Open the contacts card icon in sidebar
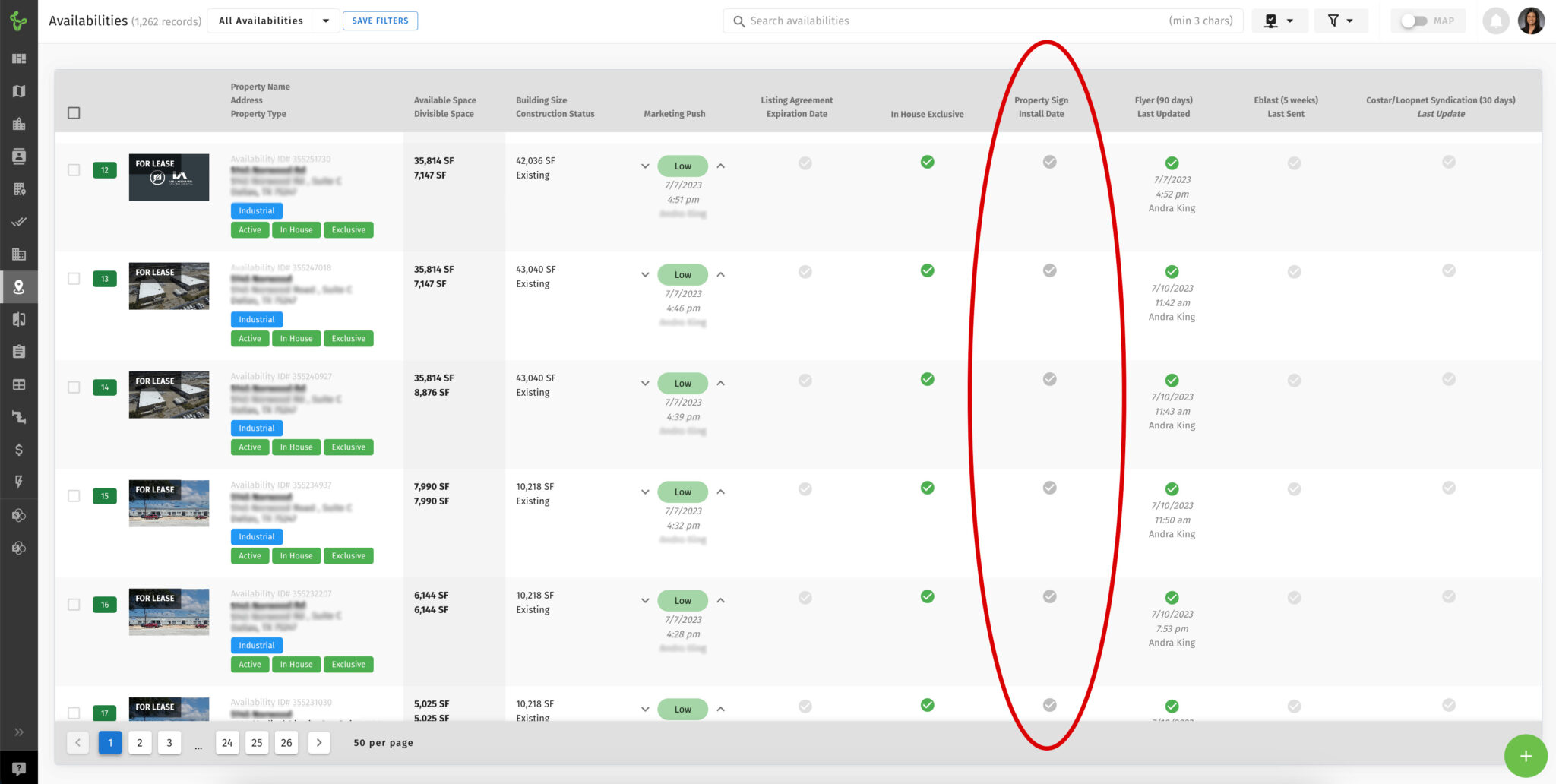The width and height of the screenshot is (1556, 784). [19, 156]
